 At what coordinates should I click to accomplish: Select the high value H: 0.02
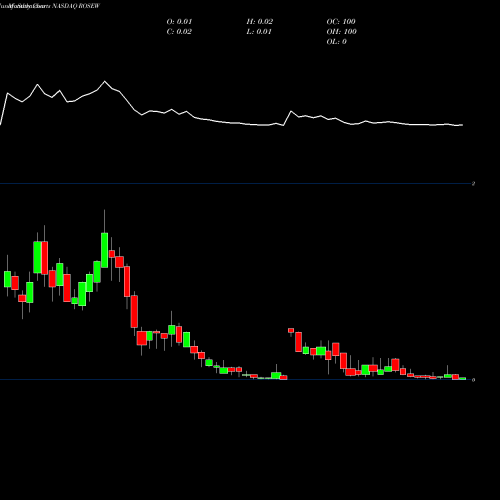(260, 22)
